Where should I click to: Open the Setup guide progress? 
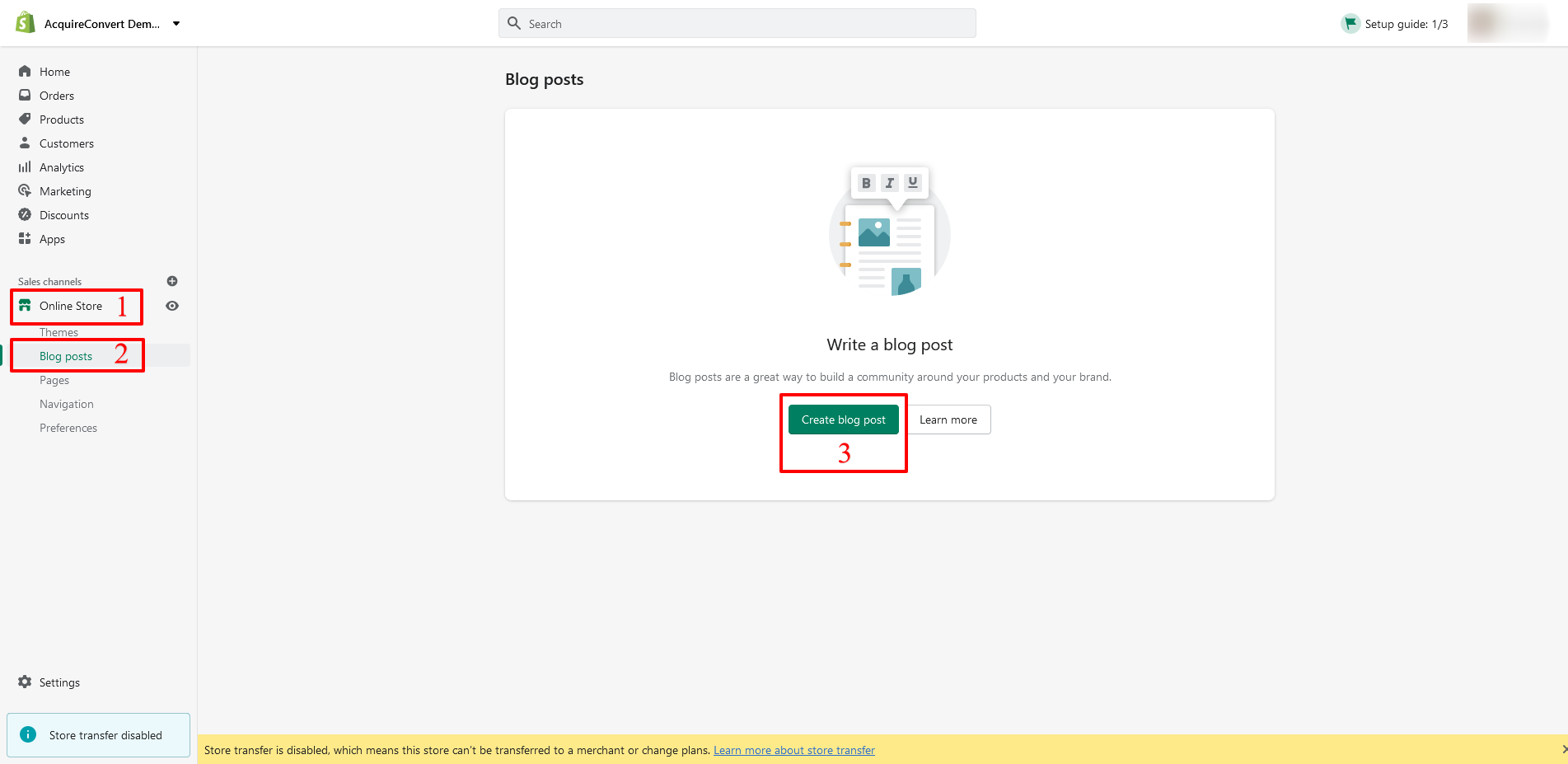tap(1395, 24)
